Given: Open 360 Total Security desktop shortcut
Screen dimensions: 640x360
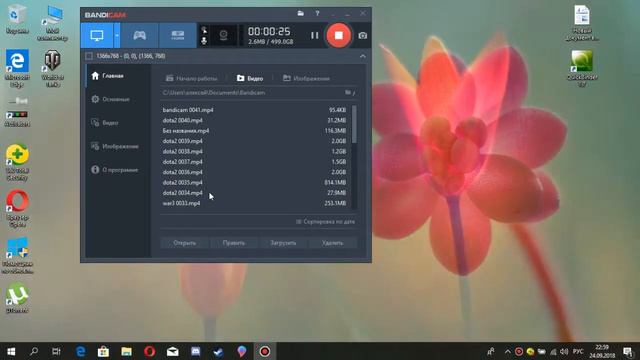Looking at the screenshot, I should (17, 162).
